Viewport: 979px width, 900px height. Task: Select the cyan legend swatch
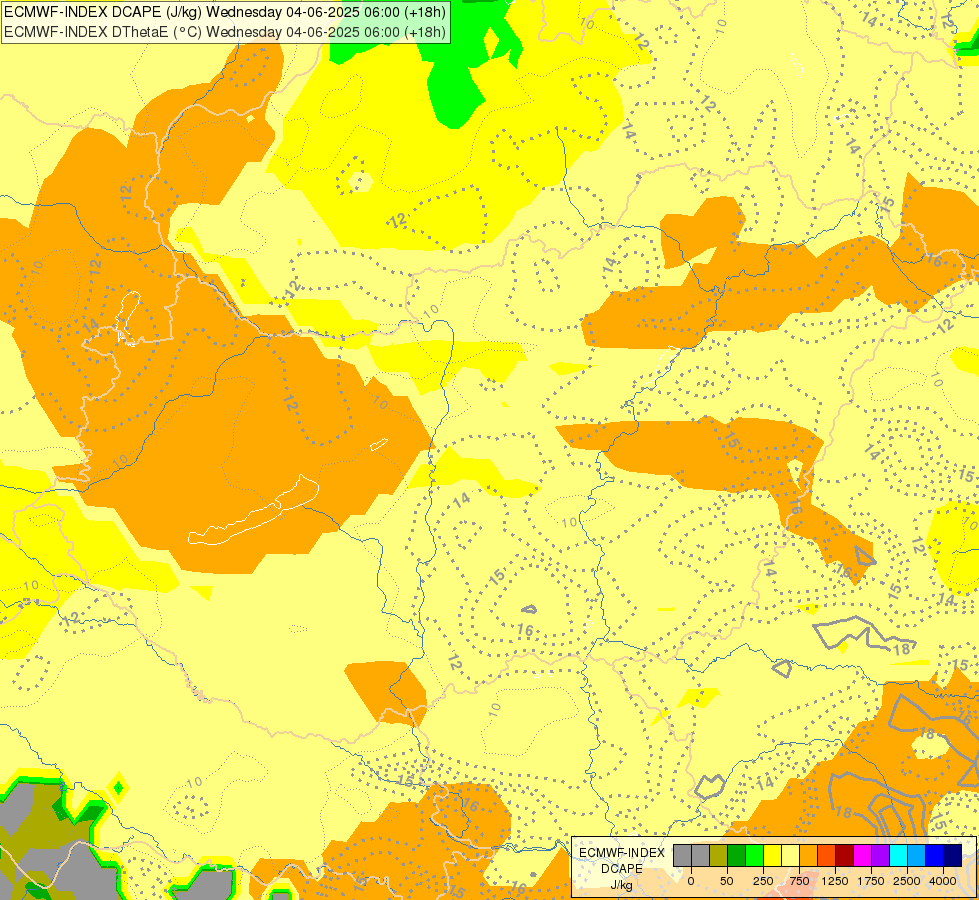click(x=898, y=855)
